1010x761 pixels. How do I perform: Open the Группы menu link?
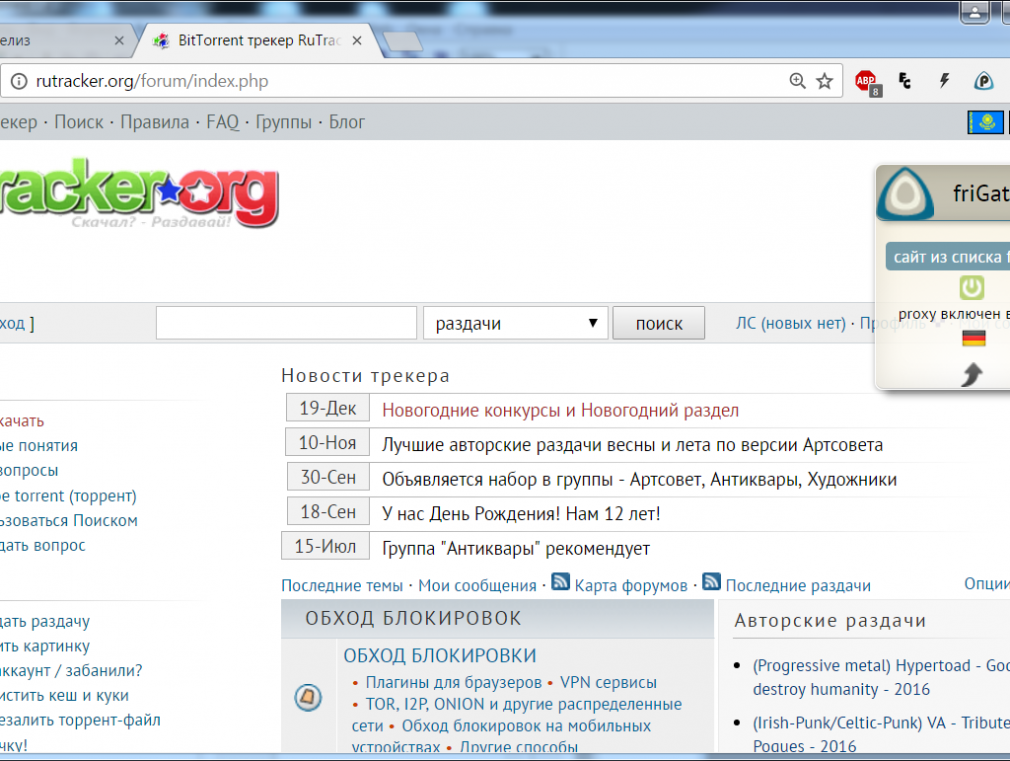[283, 122]
